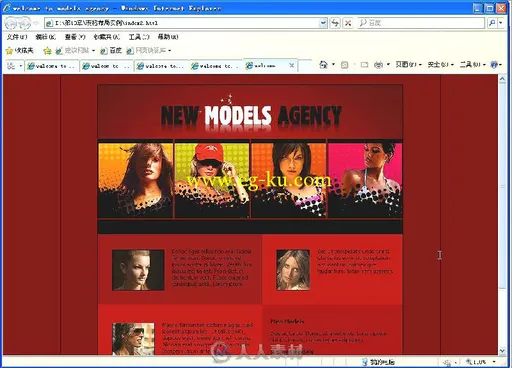
Task: Click the Print icon
Action: 378,65
